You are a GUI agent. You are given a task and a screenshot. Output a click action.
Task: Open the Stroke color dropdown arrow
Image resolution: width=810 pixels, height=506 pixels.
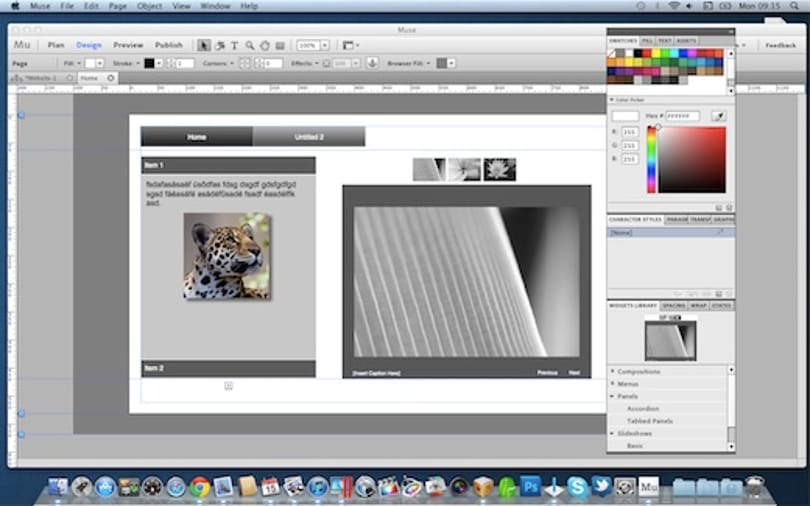tap(159, 63)
